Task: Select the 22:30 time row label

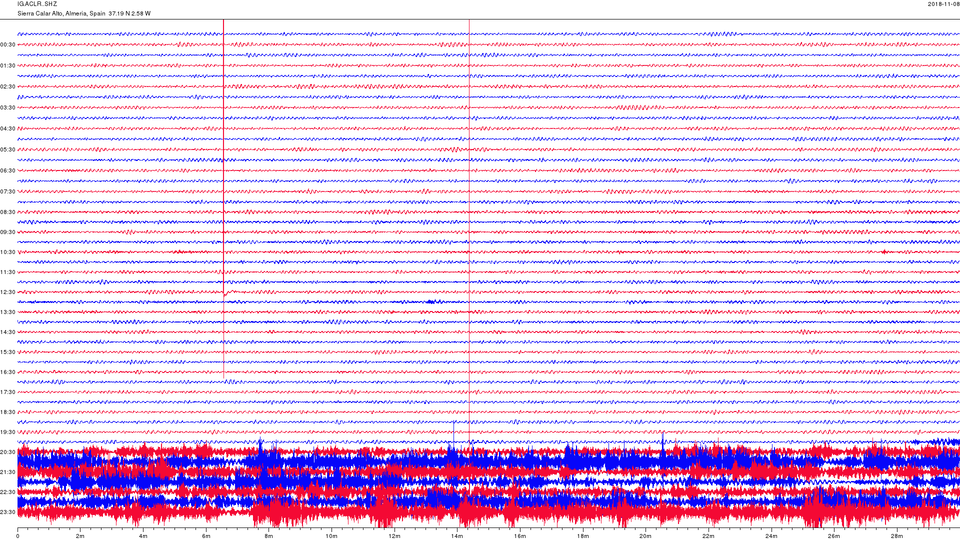Action: 7,492
